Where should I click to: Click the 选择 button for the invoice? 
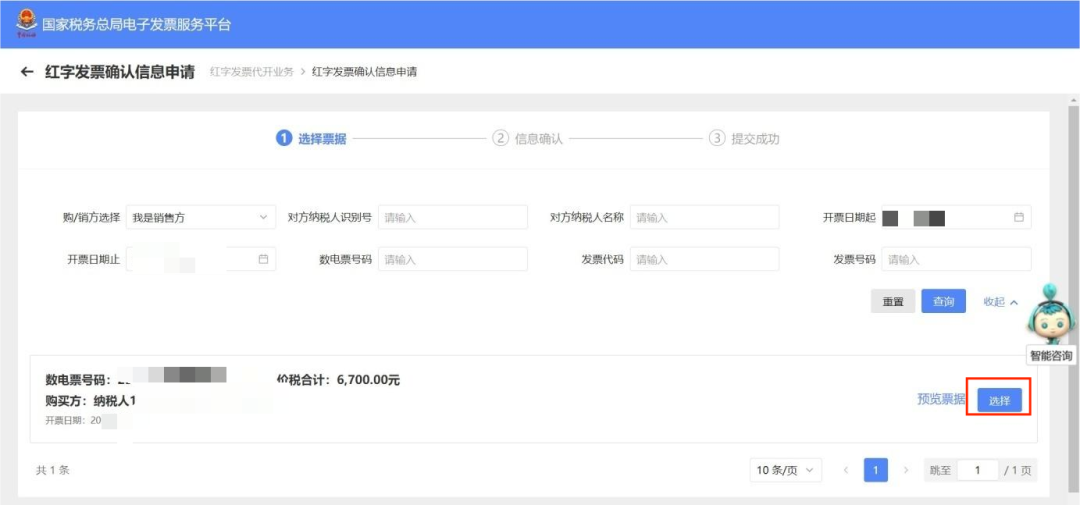click(x=999, y=401)
